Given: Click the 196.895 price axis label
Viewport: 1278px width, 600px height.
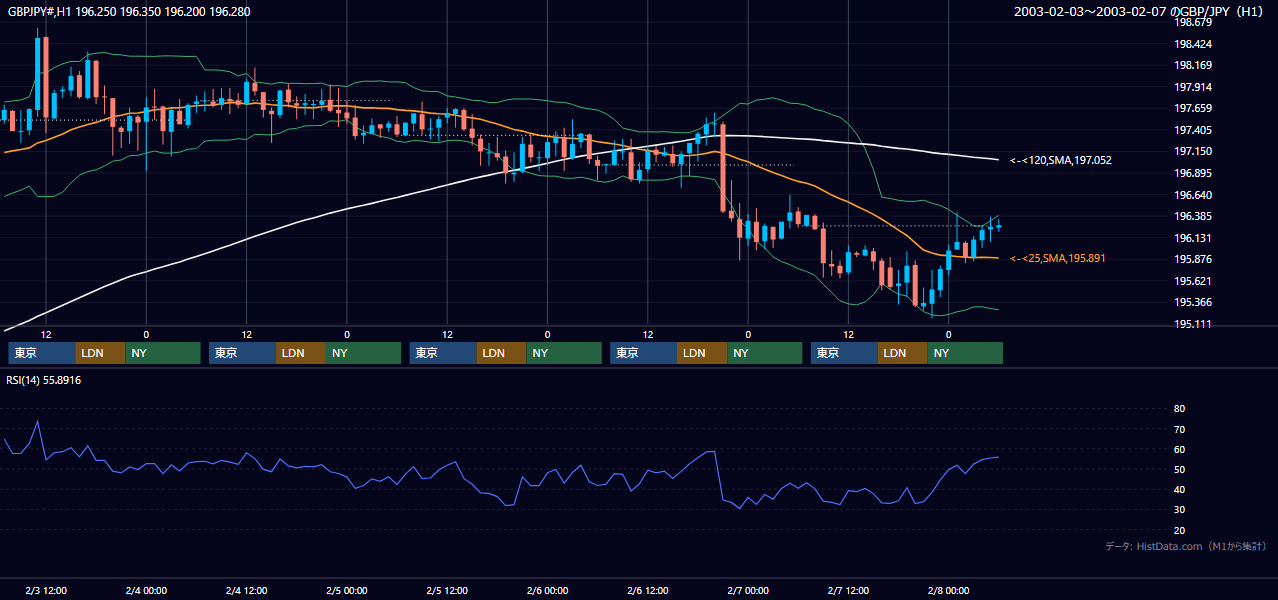Looking at the screenshot, I should coord(1194,173).
